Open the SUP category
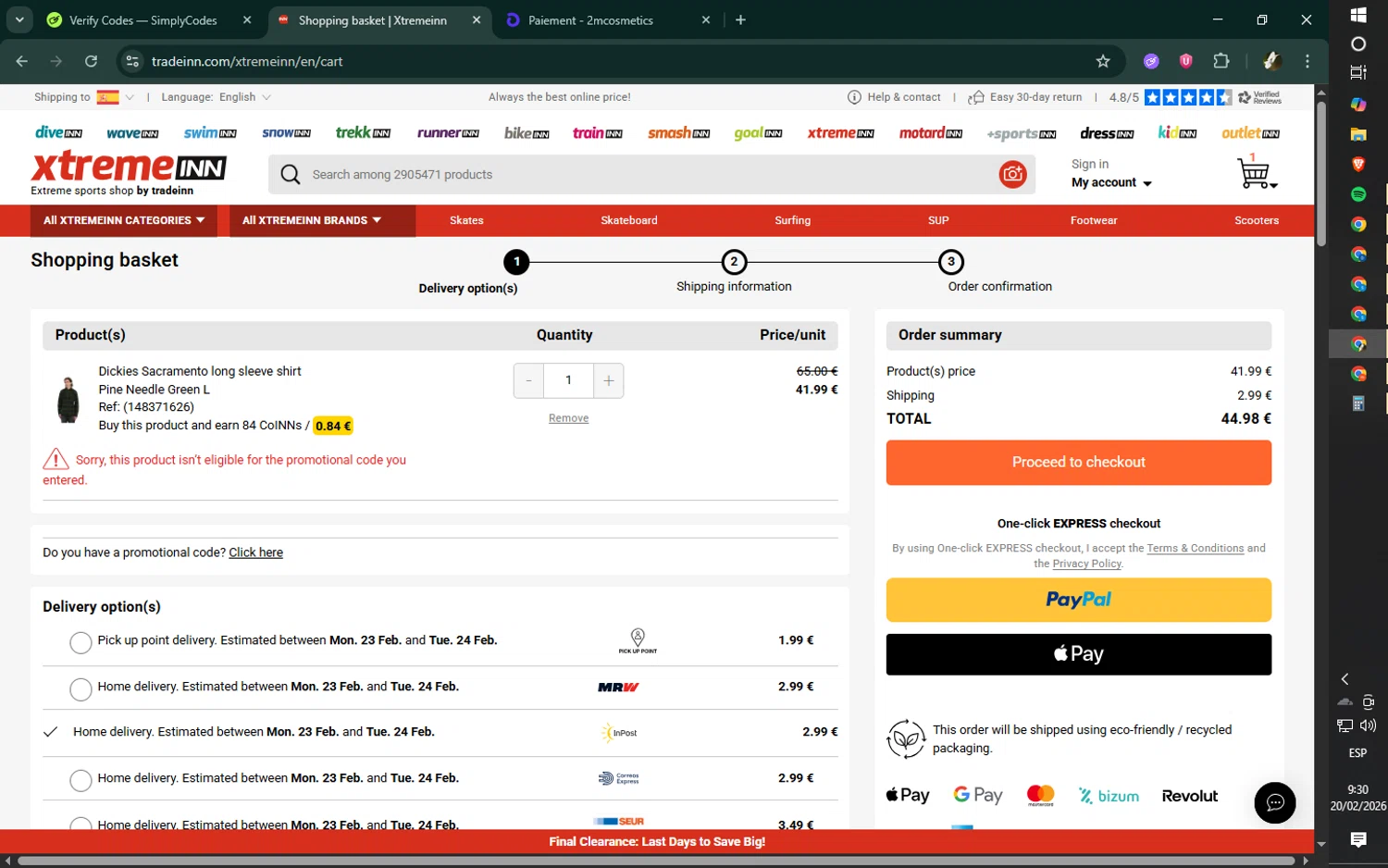This screenshot has height=868, width=1388. click(x=938, y=220)
